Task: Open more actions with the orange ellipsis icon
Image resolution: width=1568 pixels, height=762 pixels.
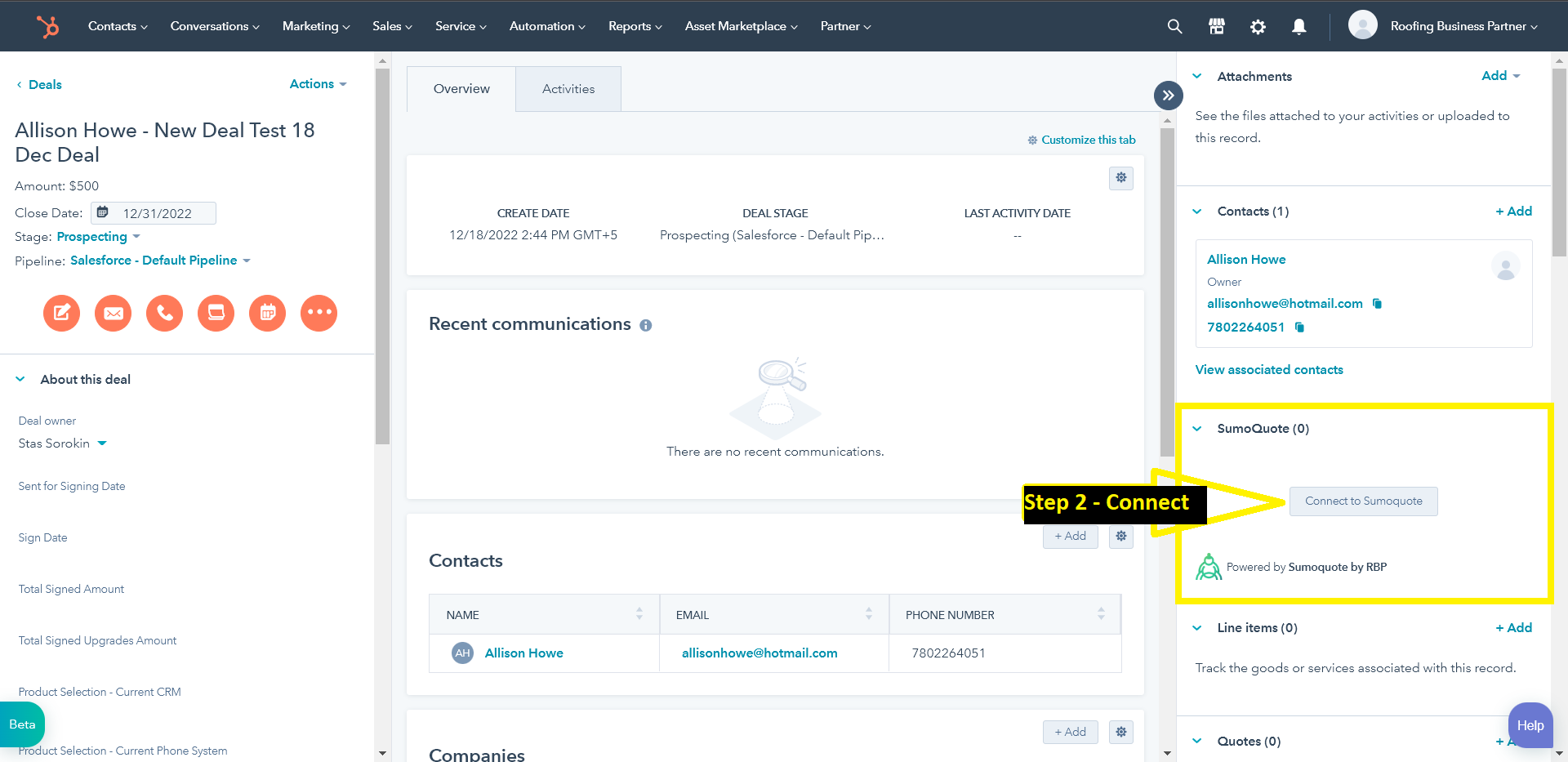Action: coord(318,313)
